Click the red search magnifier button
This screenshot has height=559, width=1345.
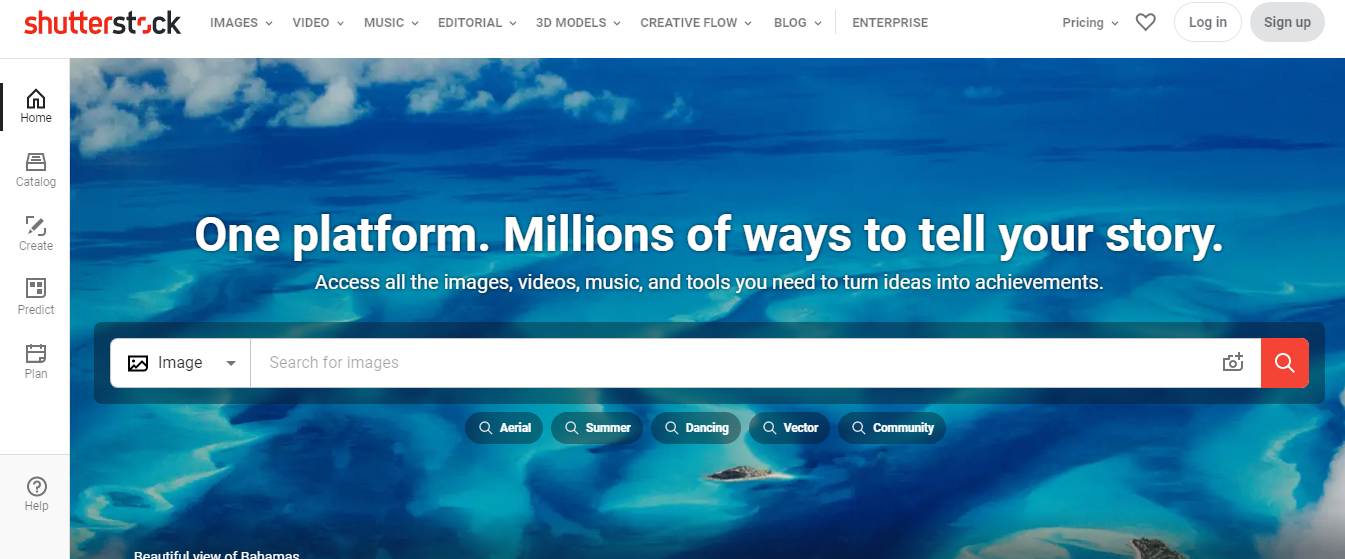[x=1285, y=363]
